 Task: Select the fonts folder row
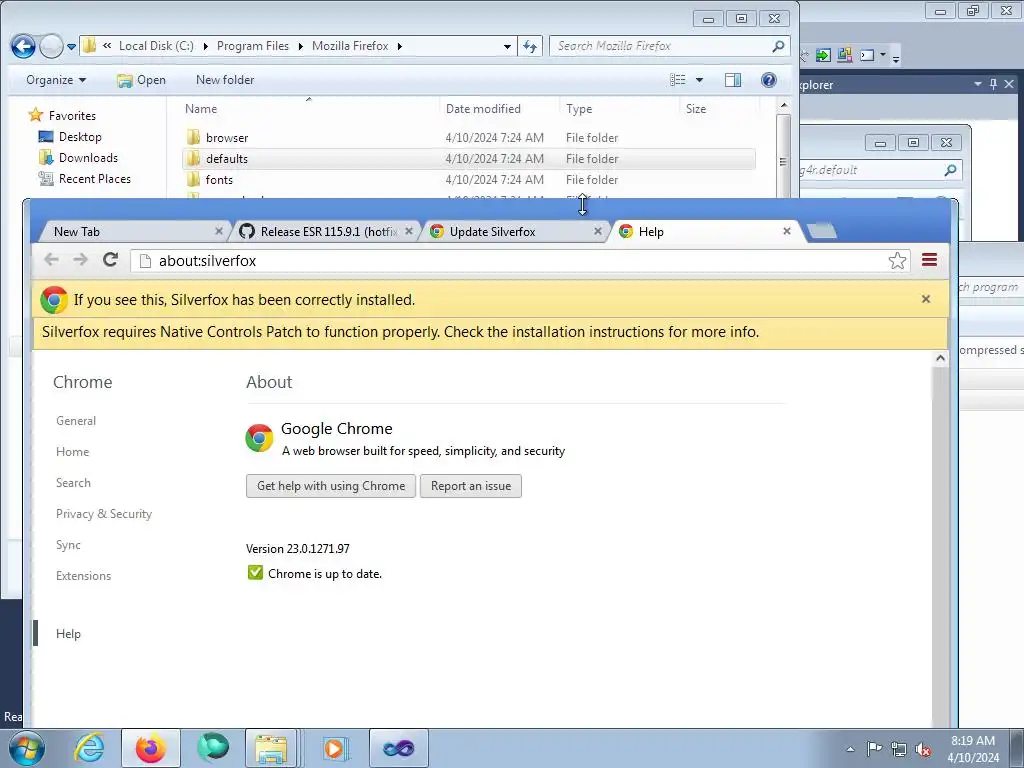click(x=468, y=180)
